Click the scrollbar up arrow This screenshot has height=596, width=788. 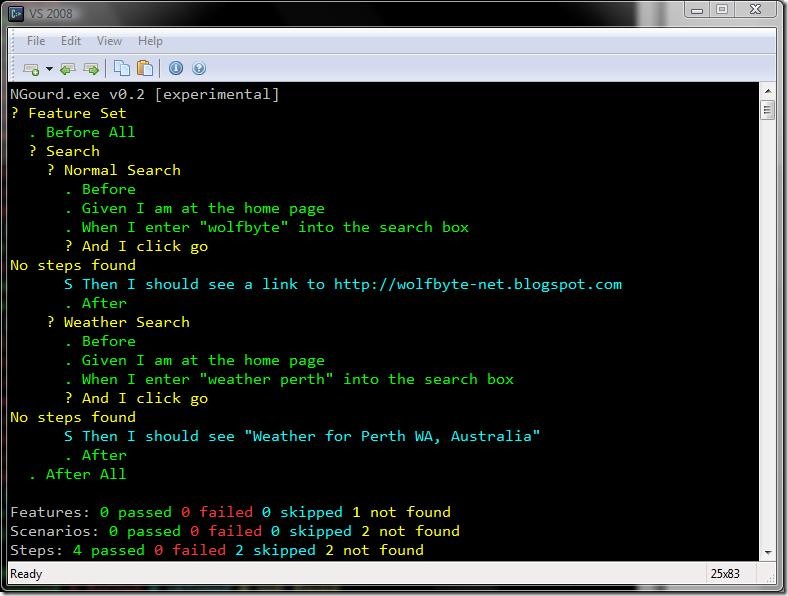click(x=767, y=91)
